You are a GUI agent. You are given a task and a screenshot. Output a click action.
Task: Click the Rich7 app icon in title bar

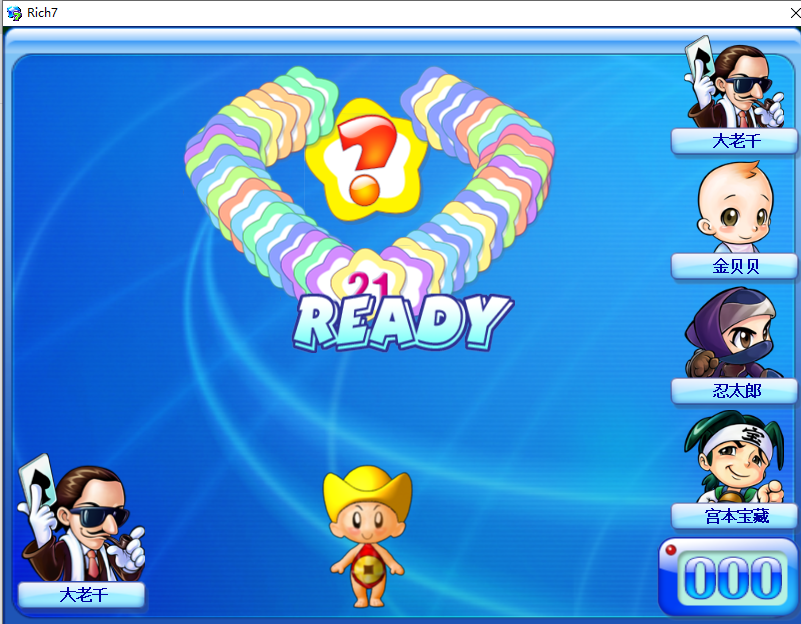(x=14, y=13)
